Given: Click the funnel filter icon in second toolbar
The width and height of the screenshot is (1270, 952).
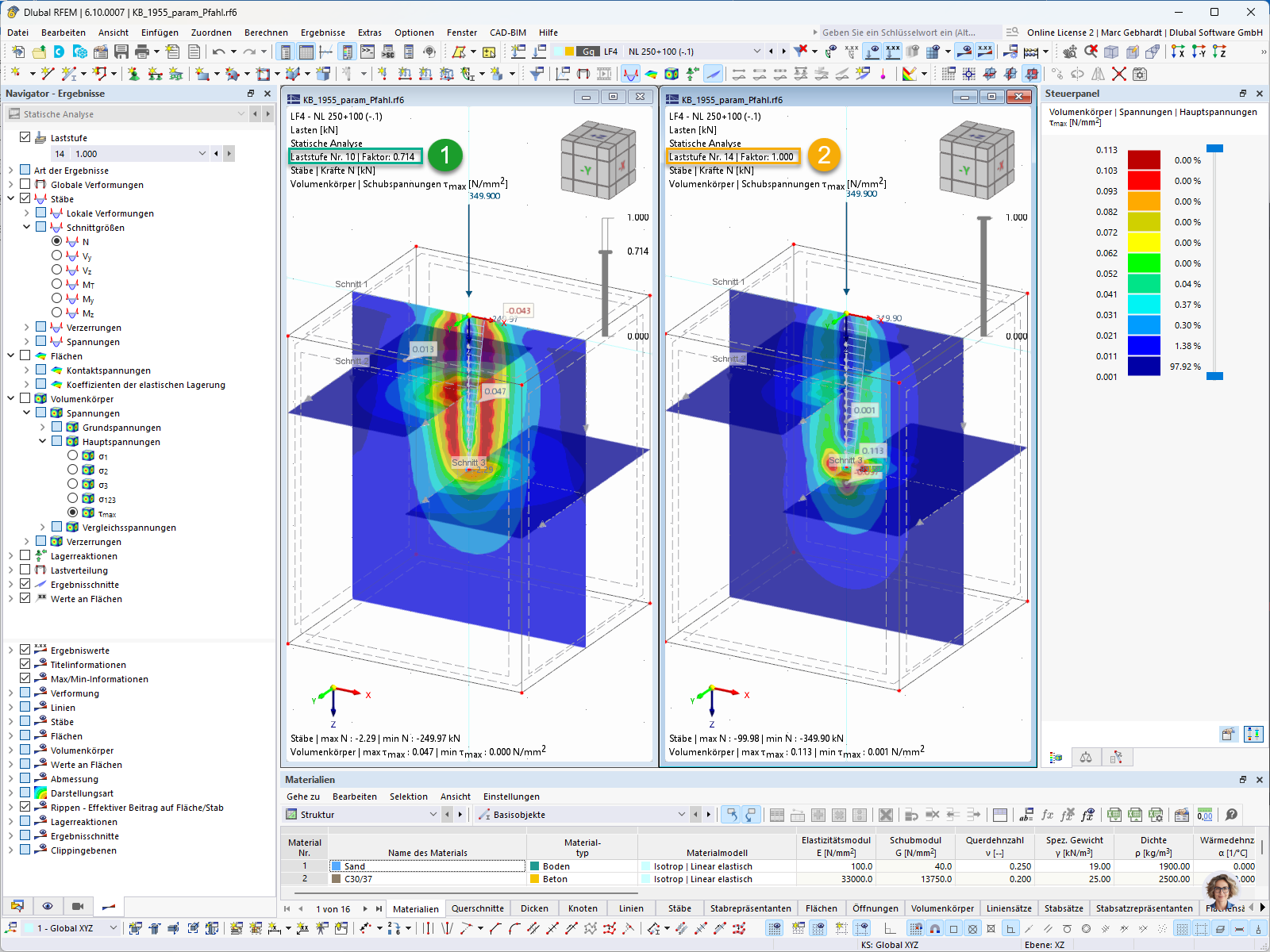Looking at the screenshot, I should 537,74.
